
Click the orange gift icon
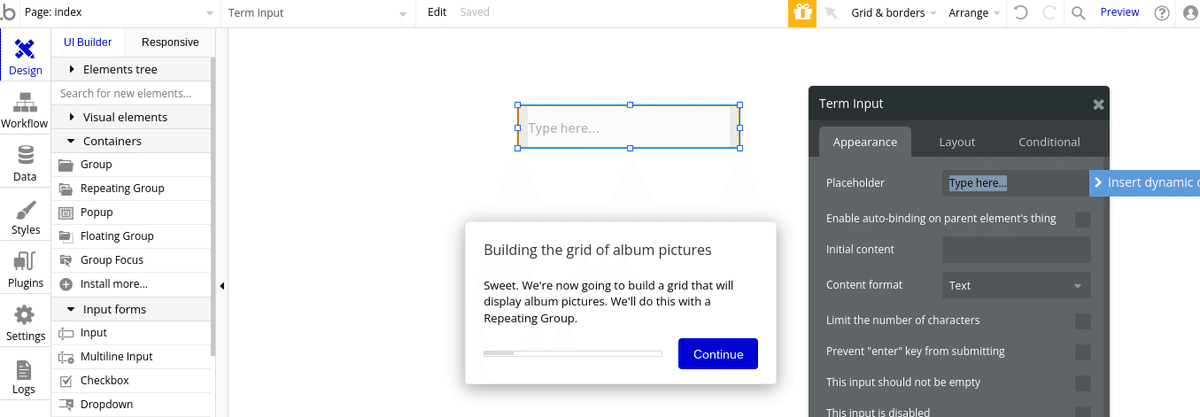(802, 13)
